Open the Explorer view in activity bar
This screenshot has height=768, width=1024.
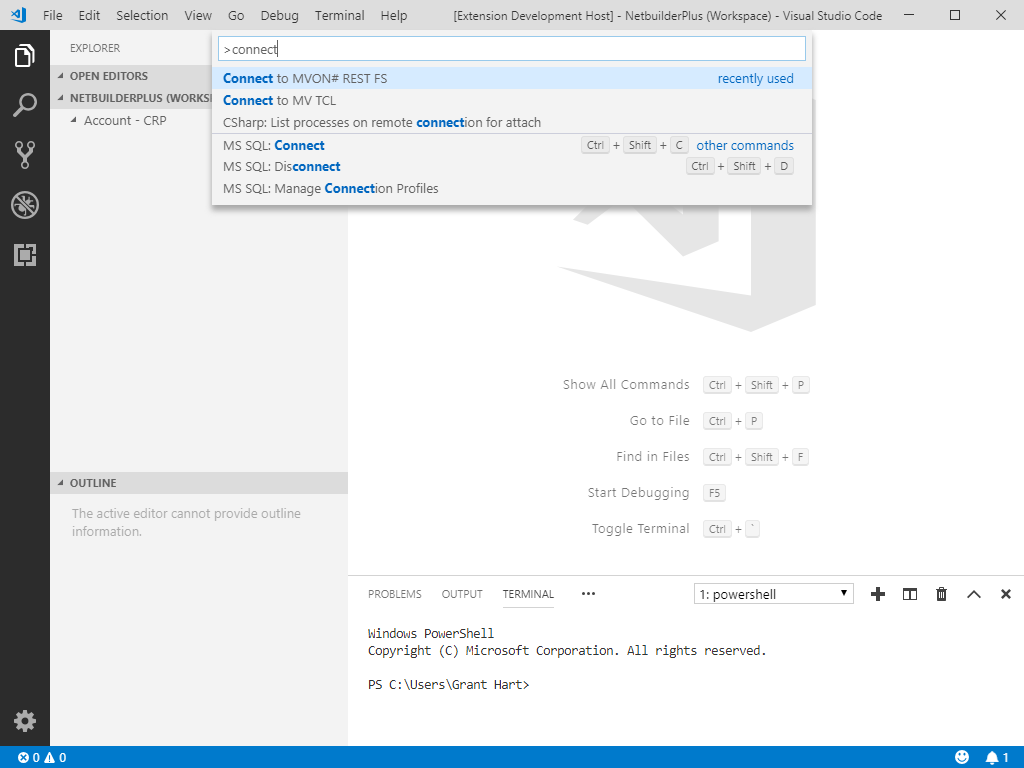point(25,56)
